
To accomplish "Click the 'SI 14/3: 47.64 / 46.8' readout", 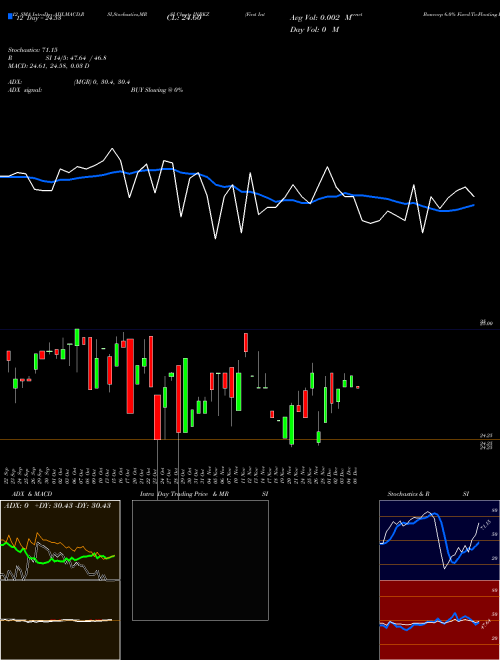I will tap(76, 58).
